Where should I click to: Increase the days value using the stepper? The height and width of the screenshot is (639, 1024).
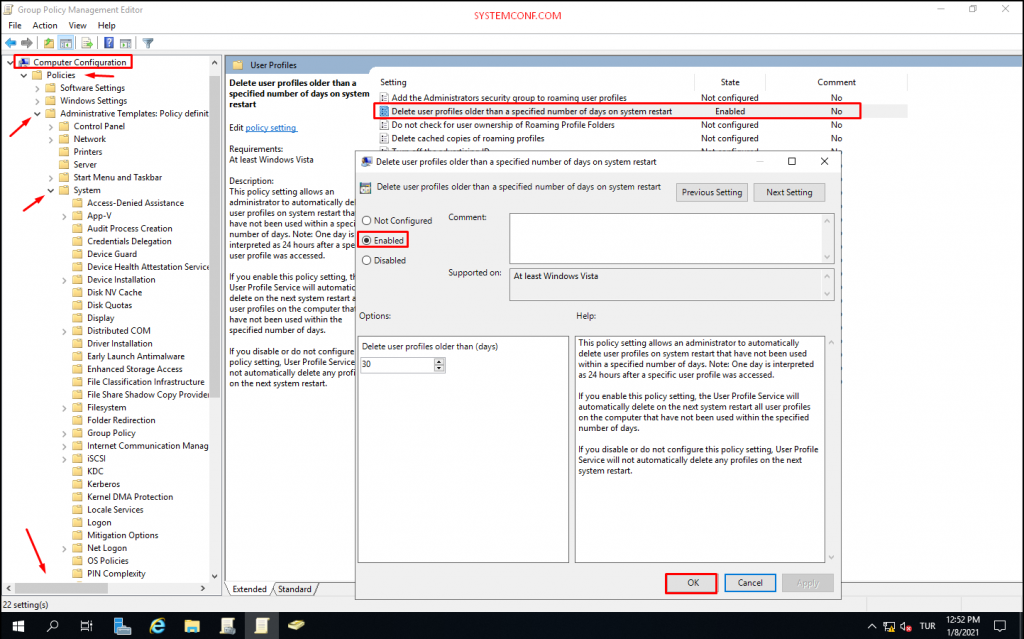click(x=437, y=361)
